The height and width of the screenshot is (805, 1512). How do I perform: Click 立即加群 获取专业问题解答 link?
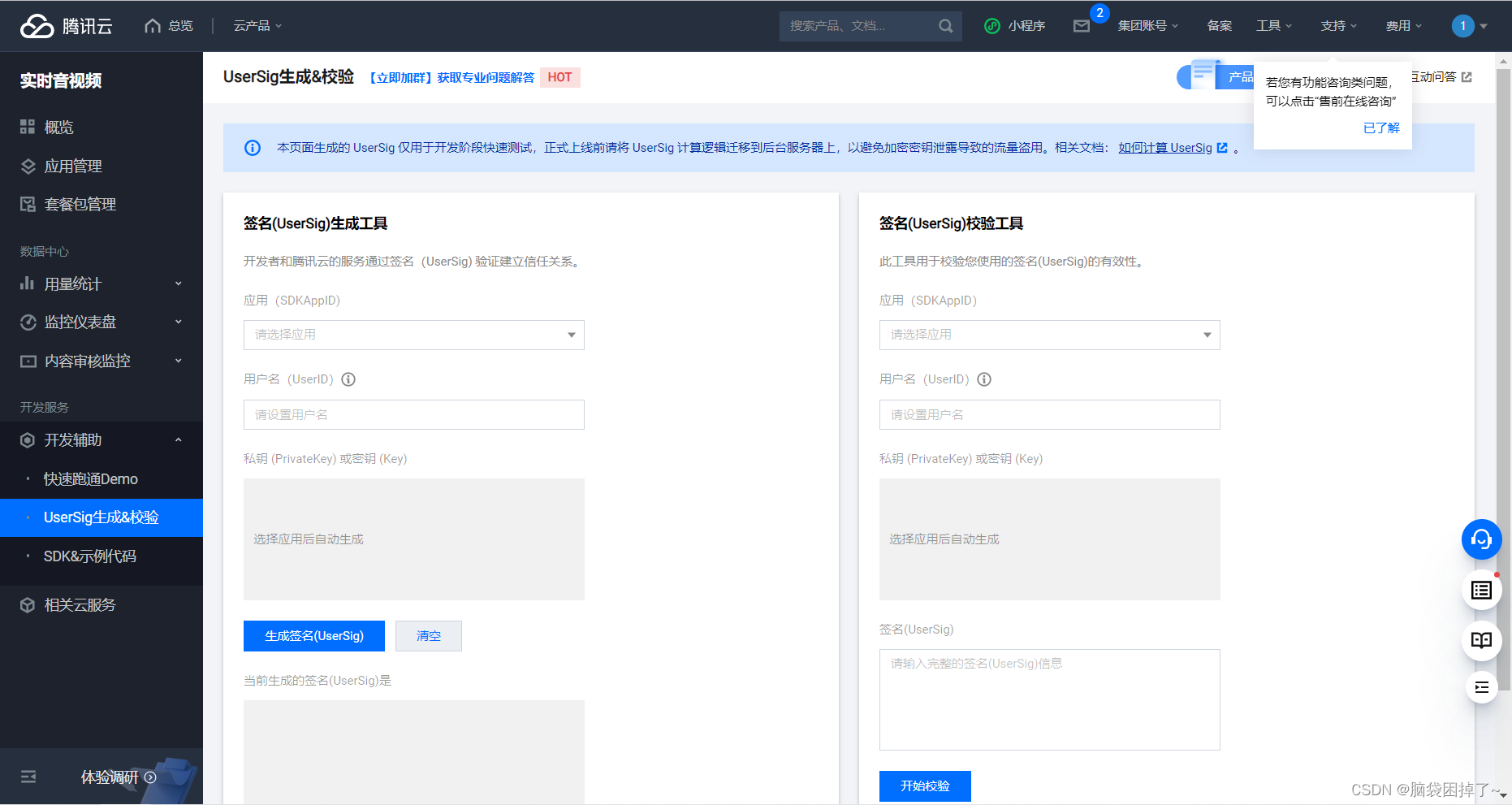451,77
